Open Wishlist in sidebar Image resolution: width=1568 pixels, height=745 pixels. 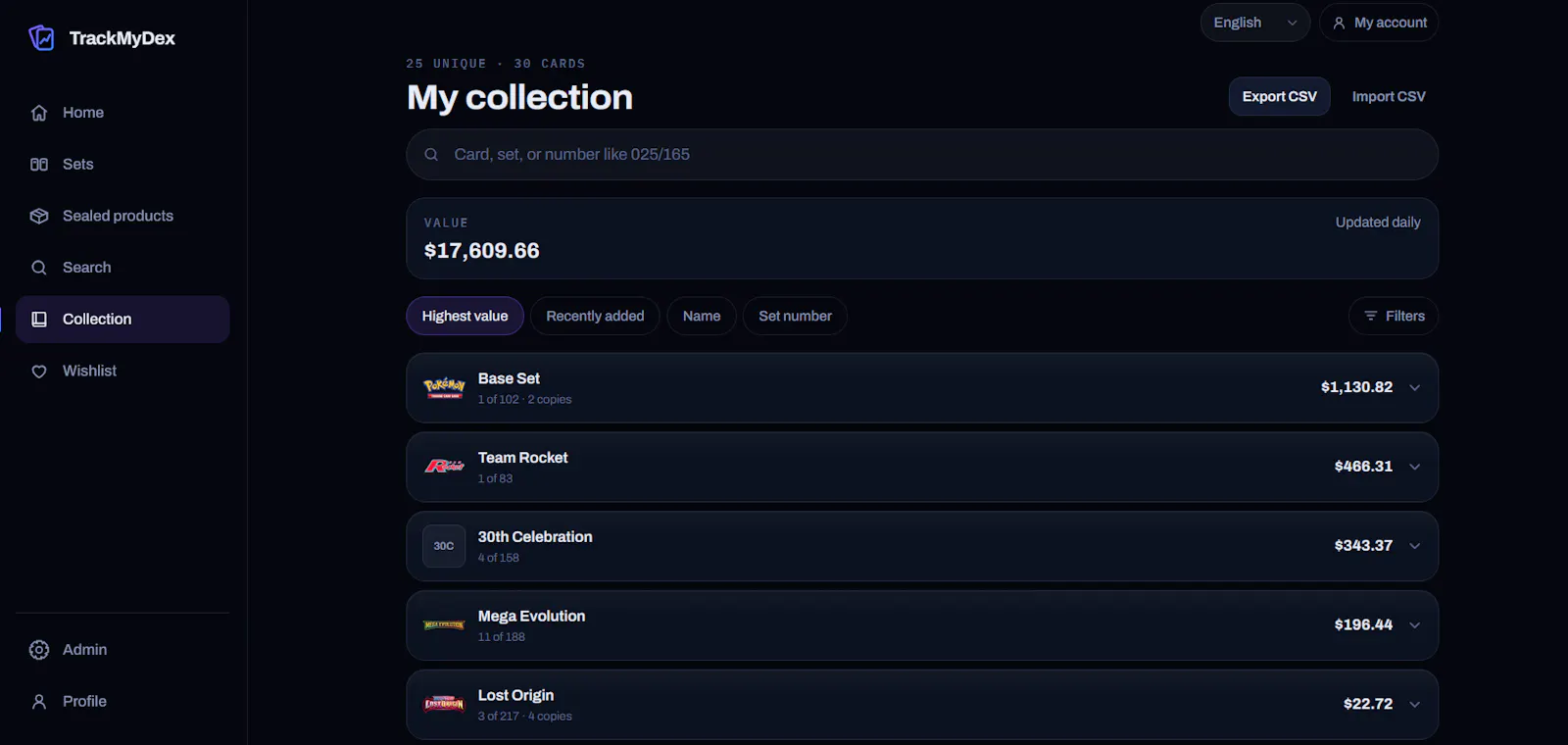point(122,372)
